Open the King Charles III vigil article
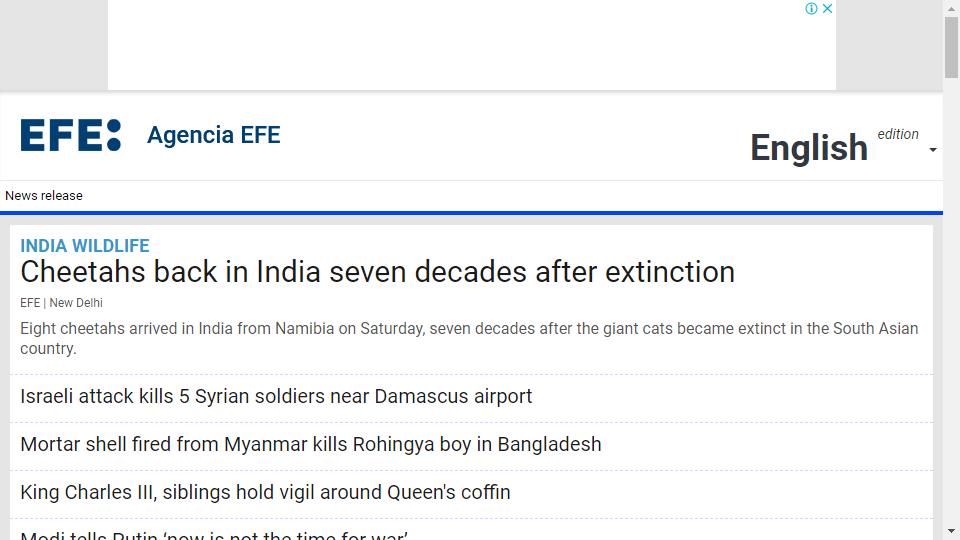 click(265, 492)
